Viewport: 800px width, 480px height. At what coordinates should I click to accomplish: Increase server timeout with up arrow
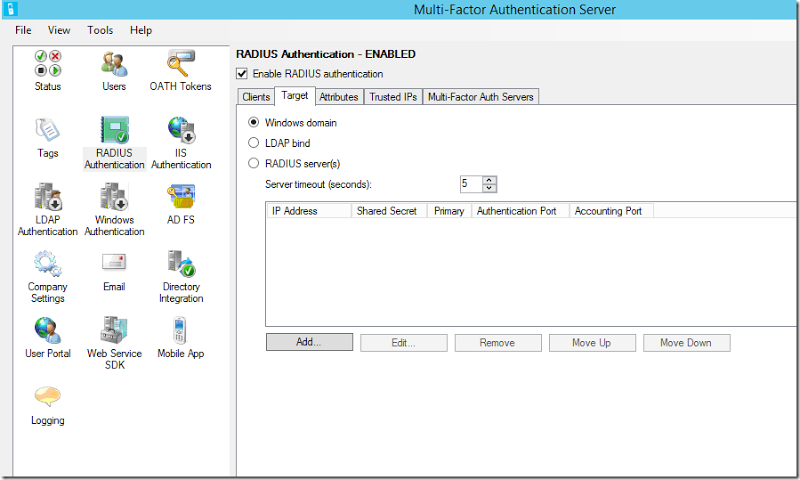pos(489,180)
